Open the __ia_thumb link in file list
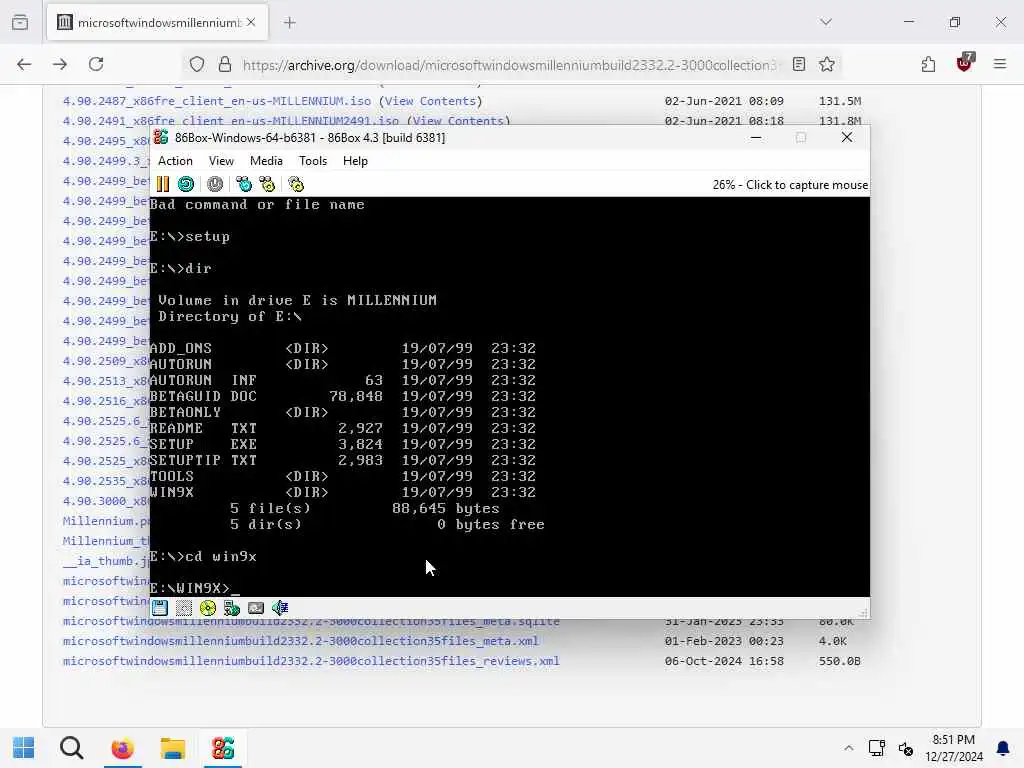The height and width of the screenshot is (768, 1024). [x=106, y=561]
